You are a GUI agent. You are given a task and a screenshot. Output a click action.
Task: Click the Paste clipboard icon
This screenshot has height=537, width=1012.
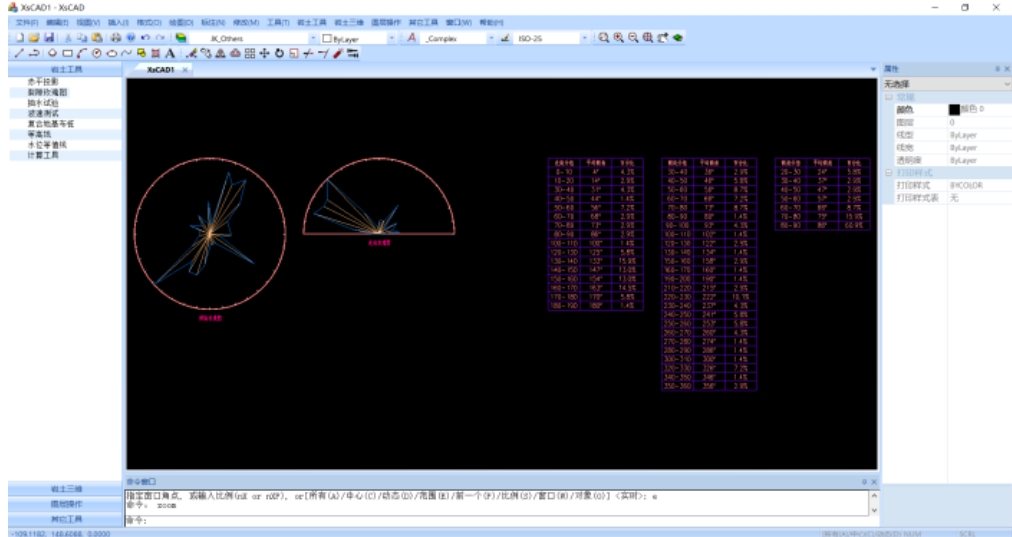click(97, 38)
